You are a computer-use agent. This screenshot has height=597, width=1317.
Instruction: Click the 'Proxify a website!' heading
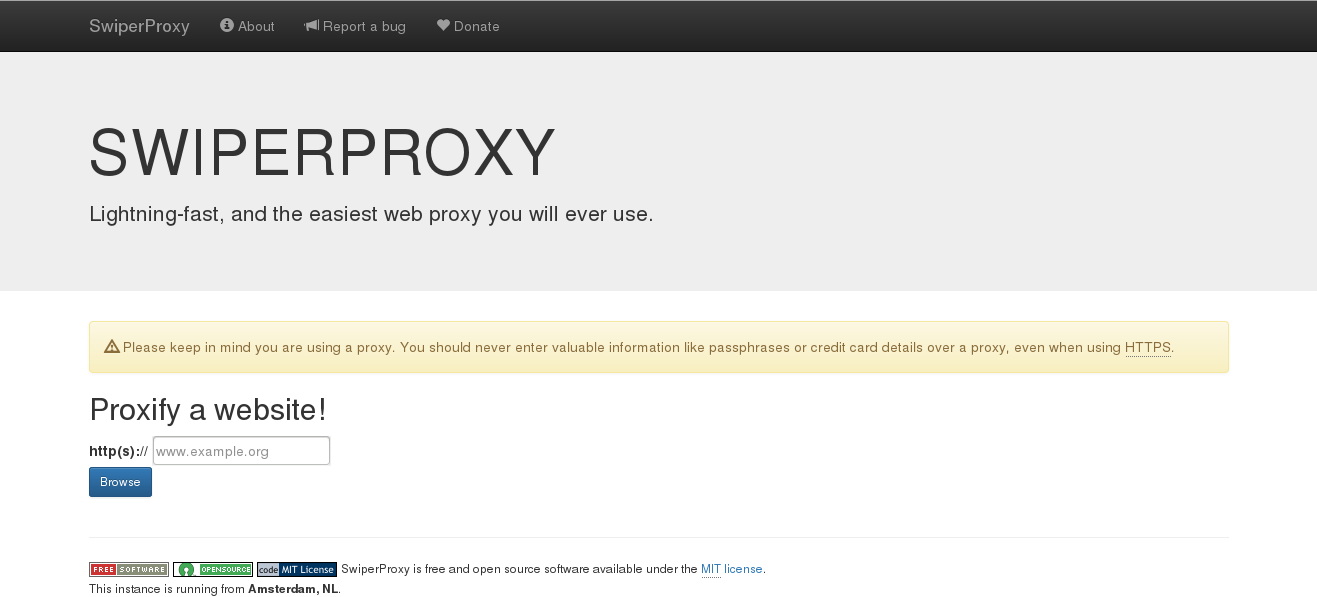tap(208, 410)
